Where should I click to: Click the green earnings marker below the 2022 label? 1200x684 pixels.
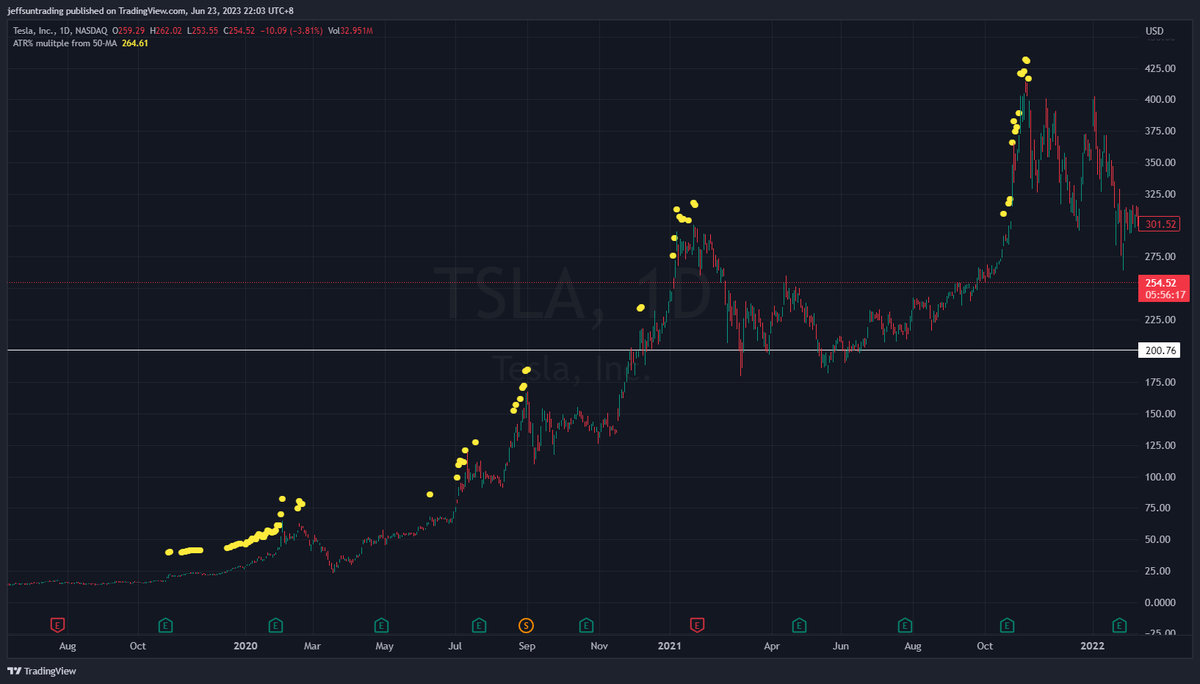pos(1120,625)
